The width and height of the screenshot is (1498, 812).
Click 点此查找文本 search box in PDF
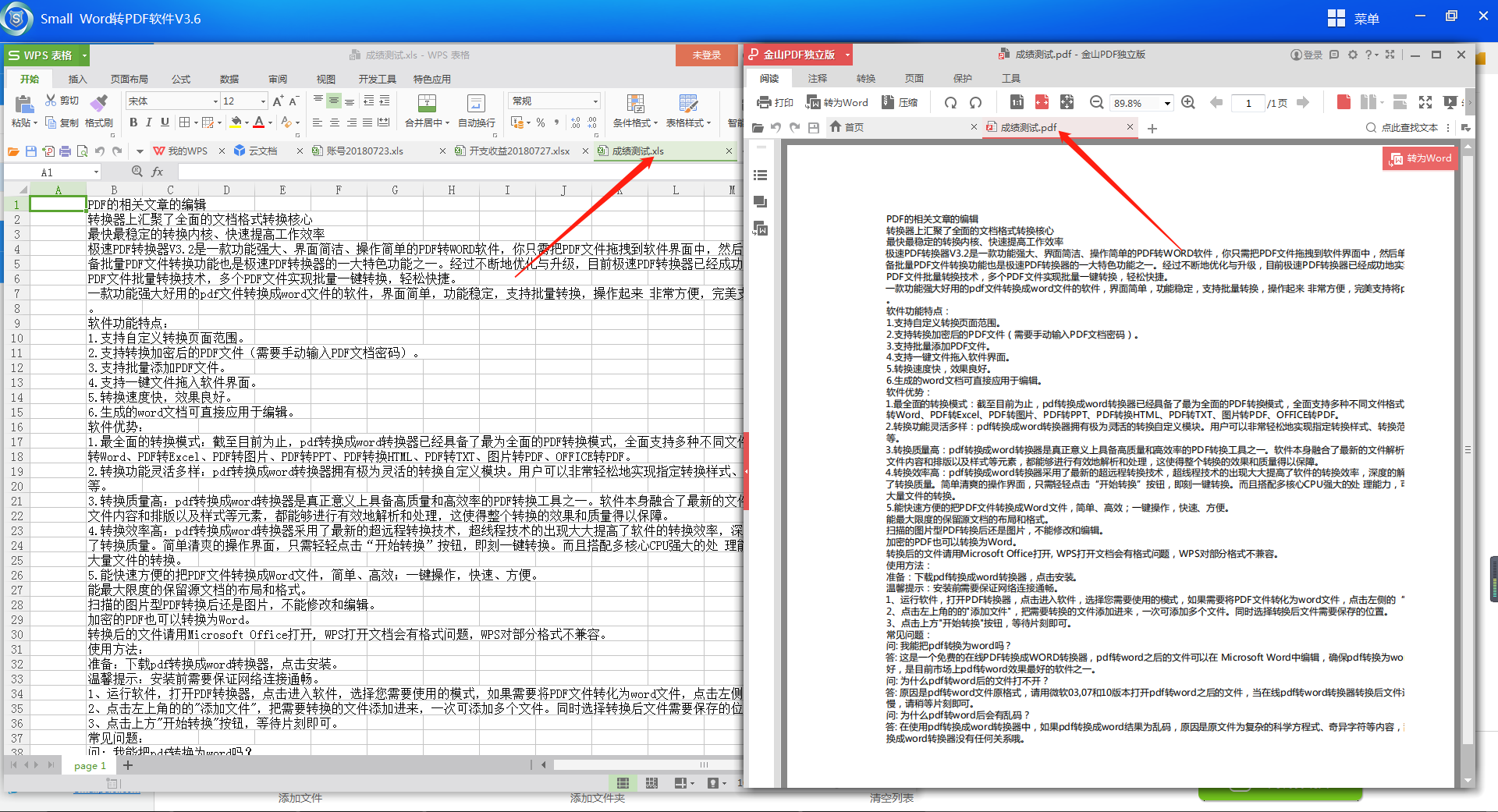[1402, 127]
